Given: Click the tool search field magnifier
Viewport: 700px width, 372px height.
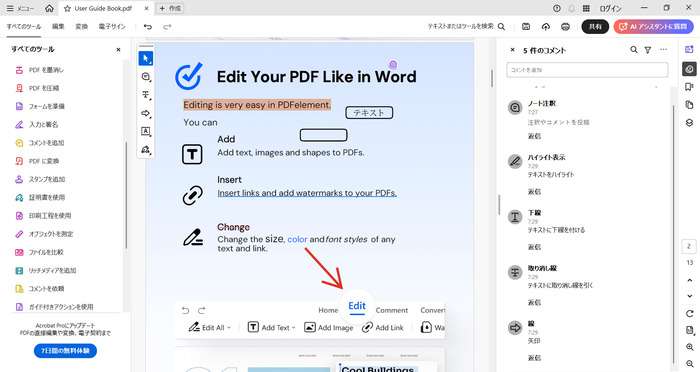Looking at the screenshot, I should [501, 27].
